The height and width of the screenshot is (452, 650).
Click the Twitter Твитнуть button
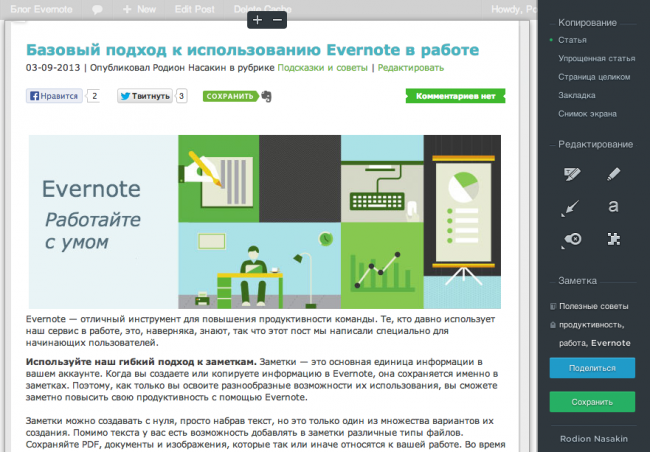(x=145, y=96)
